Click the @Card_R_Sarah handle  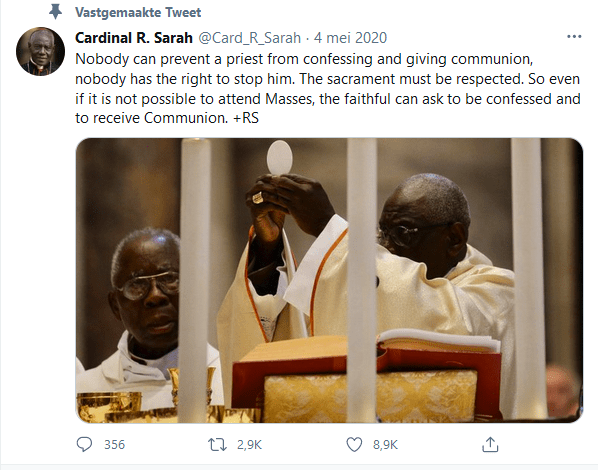[250, 38]
